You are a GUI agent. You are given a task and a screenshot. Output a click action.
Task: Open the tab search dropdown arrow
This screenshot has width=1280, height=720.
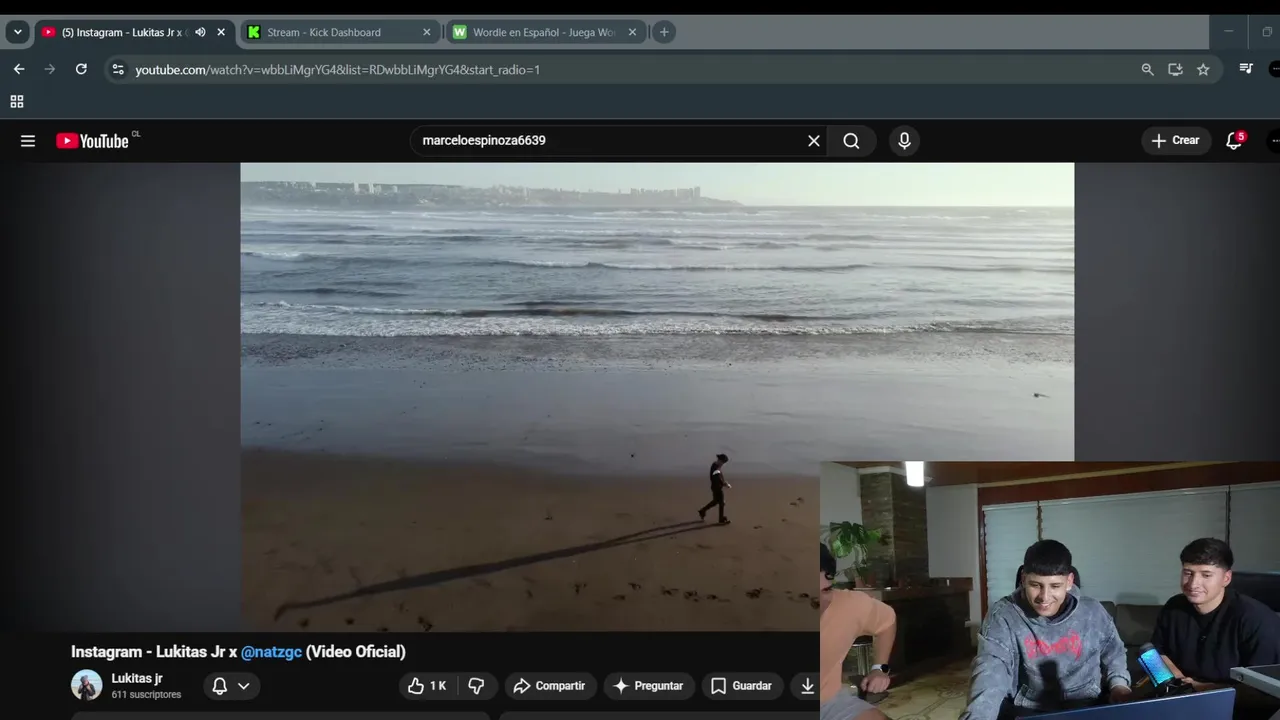tap(17, 32)
